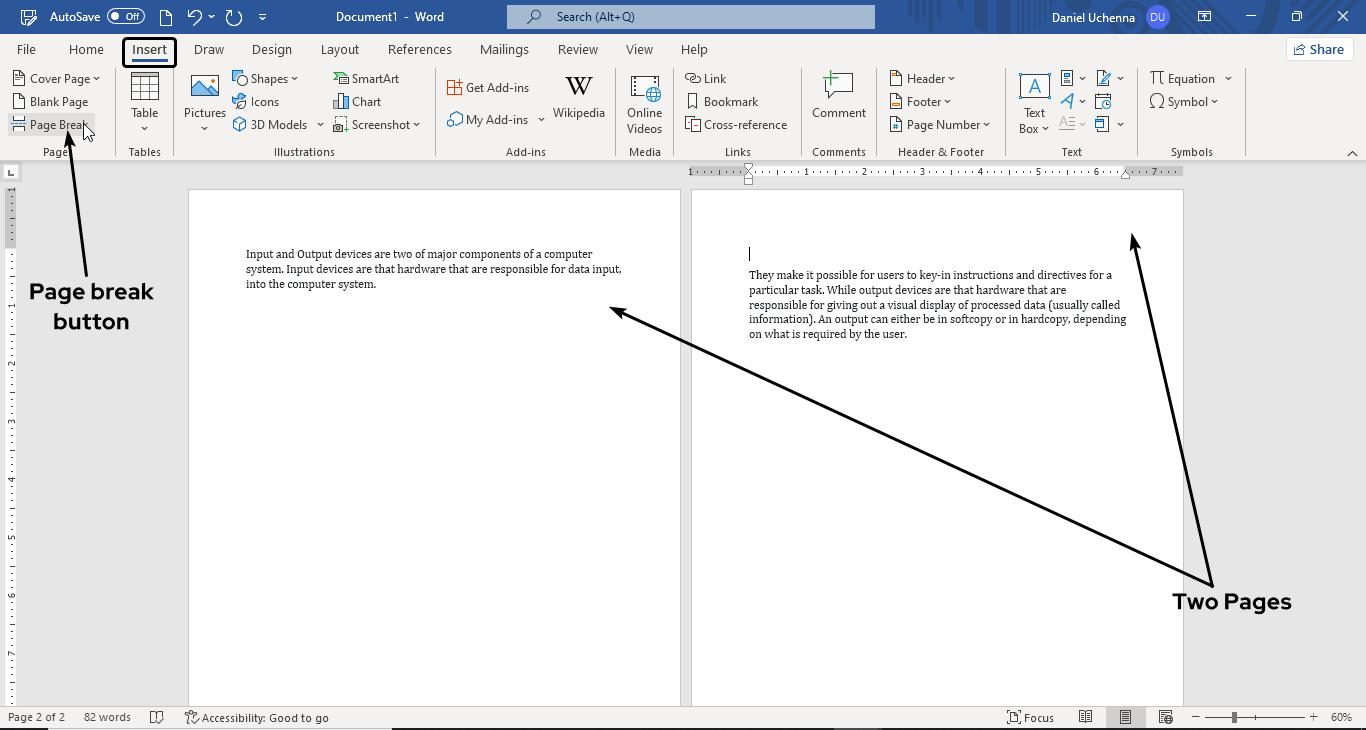Adjust the zoom slider in status bar
Image resolution: width=1366 pixels, height=730 pixels.
tap(1235, 717)
